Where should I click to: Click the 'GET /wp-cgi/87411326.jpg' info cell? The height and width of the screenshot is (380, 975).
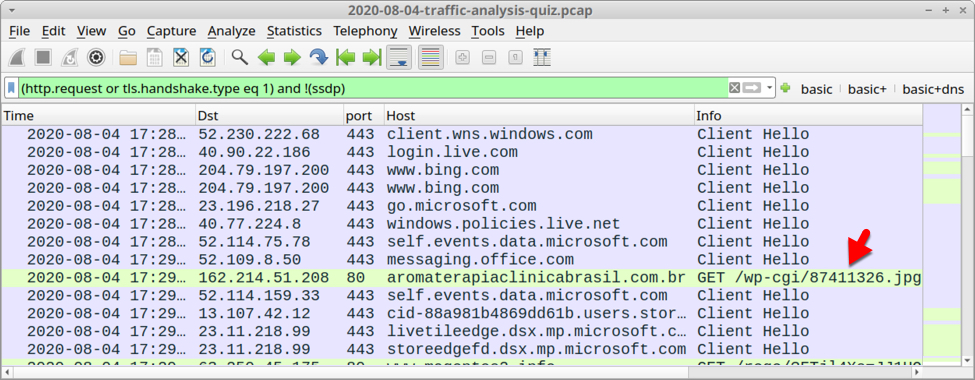808,277
